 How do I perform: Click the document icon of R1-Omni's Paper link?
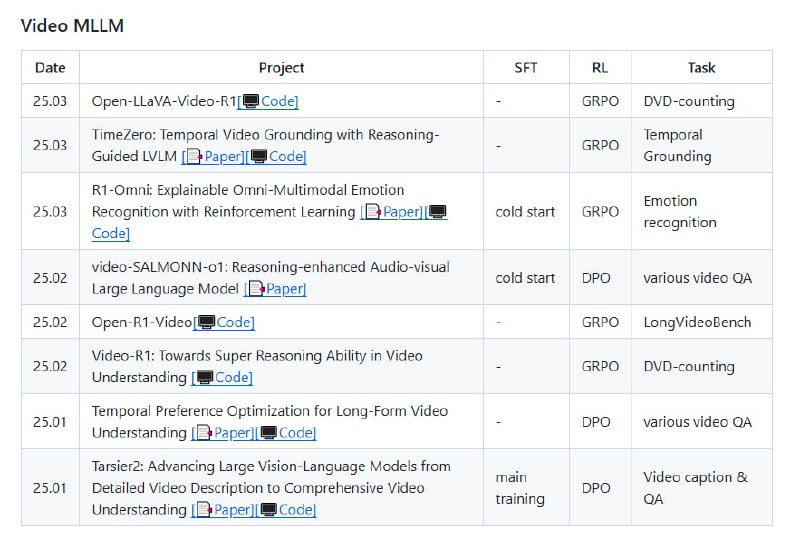pyautogui.click(x=373, y=212)
